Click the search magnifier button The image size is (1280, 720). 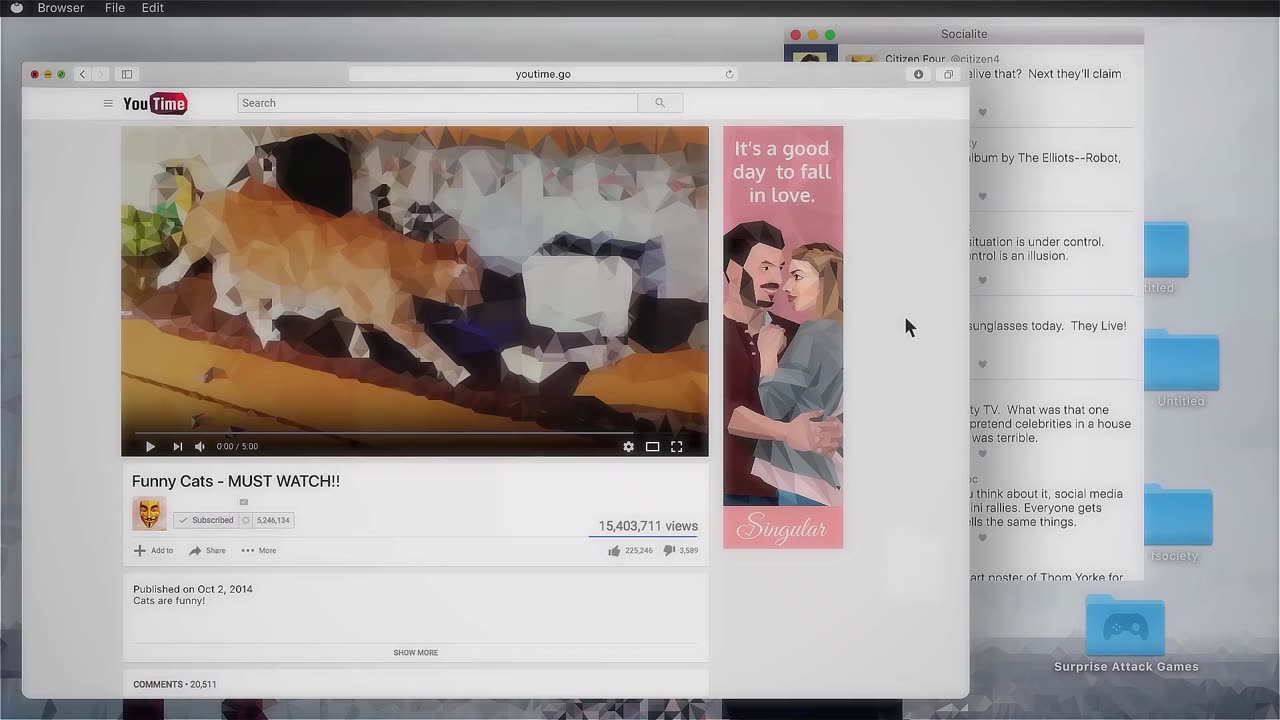(x=659, y=103)
